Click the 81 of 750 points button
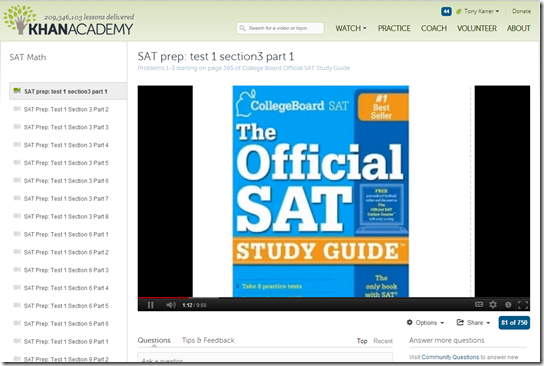 tap(514, 323)
